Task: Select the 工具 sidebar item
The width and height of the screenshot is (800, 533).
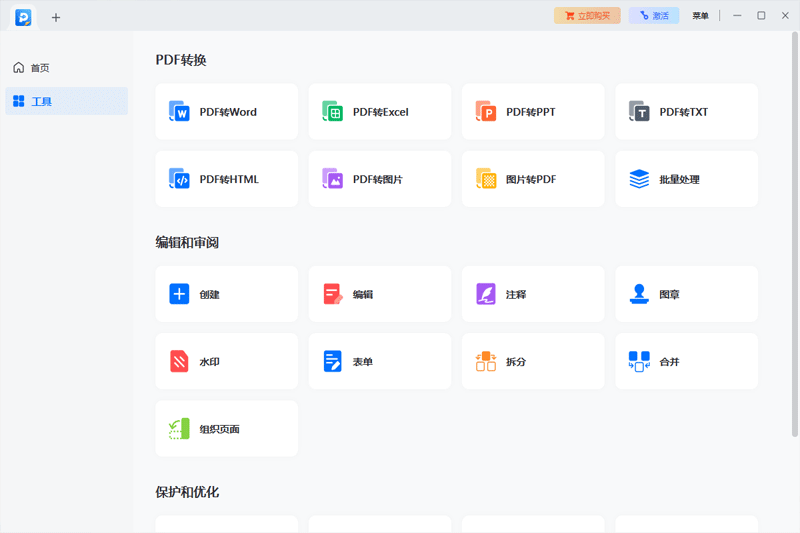Action: pyautogui.click(x=66, y=101)
